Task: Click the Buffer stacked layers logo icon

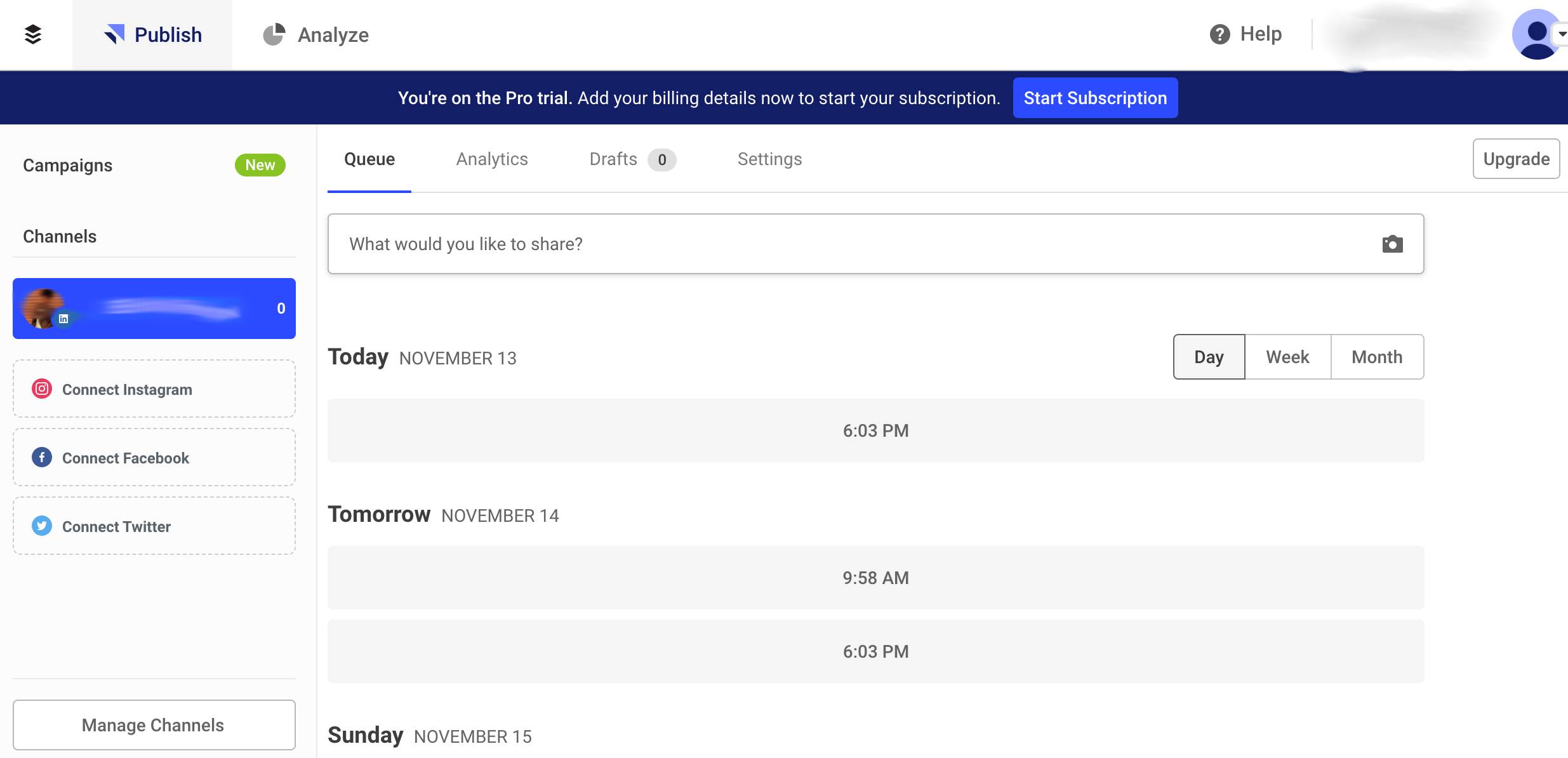Action: point(33,34)
